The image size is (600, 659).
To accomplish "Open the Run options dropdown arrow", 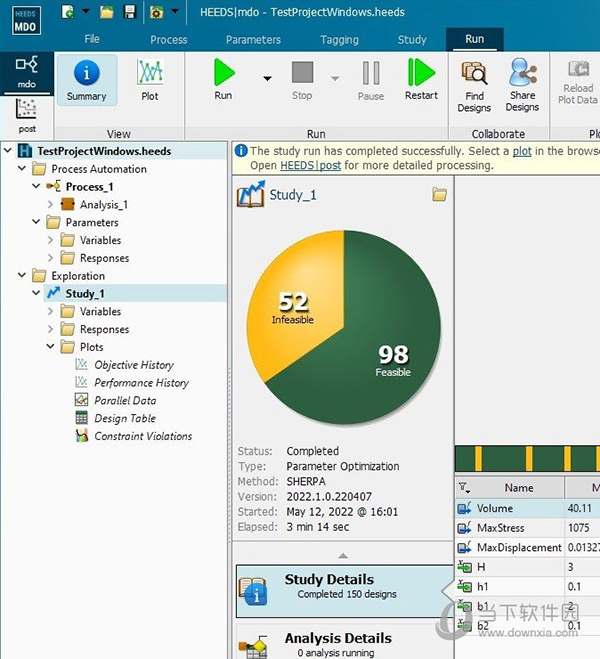I will [267, 78].
